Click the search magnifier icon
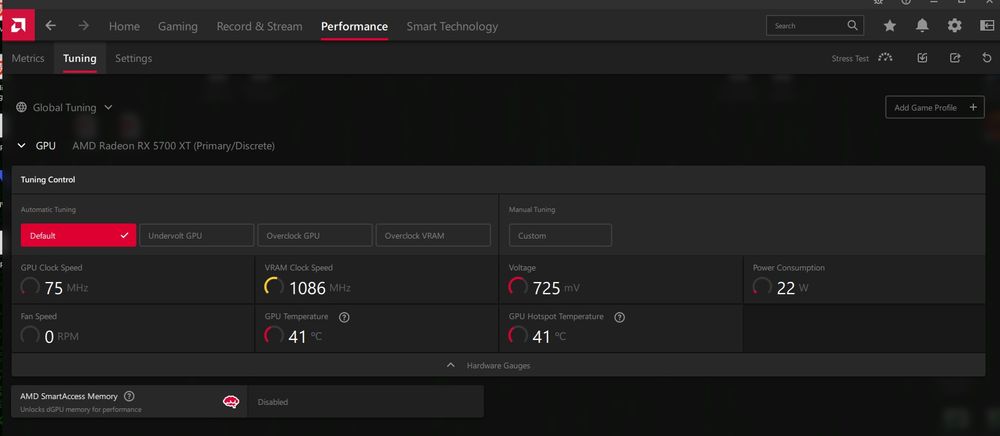 853,25
